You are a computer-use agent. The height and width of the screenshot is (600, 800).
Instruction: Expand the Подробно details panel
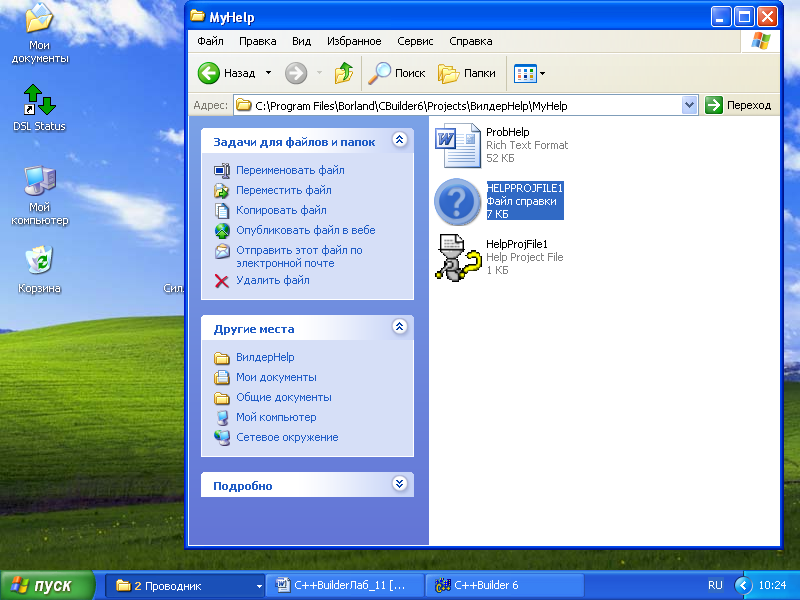point(399,483)
